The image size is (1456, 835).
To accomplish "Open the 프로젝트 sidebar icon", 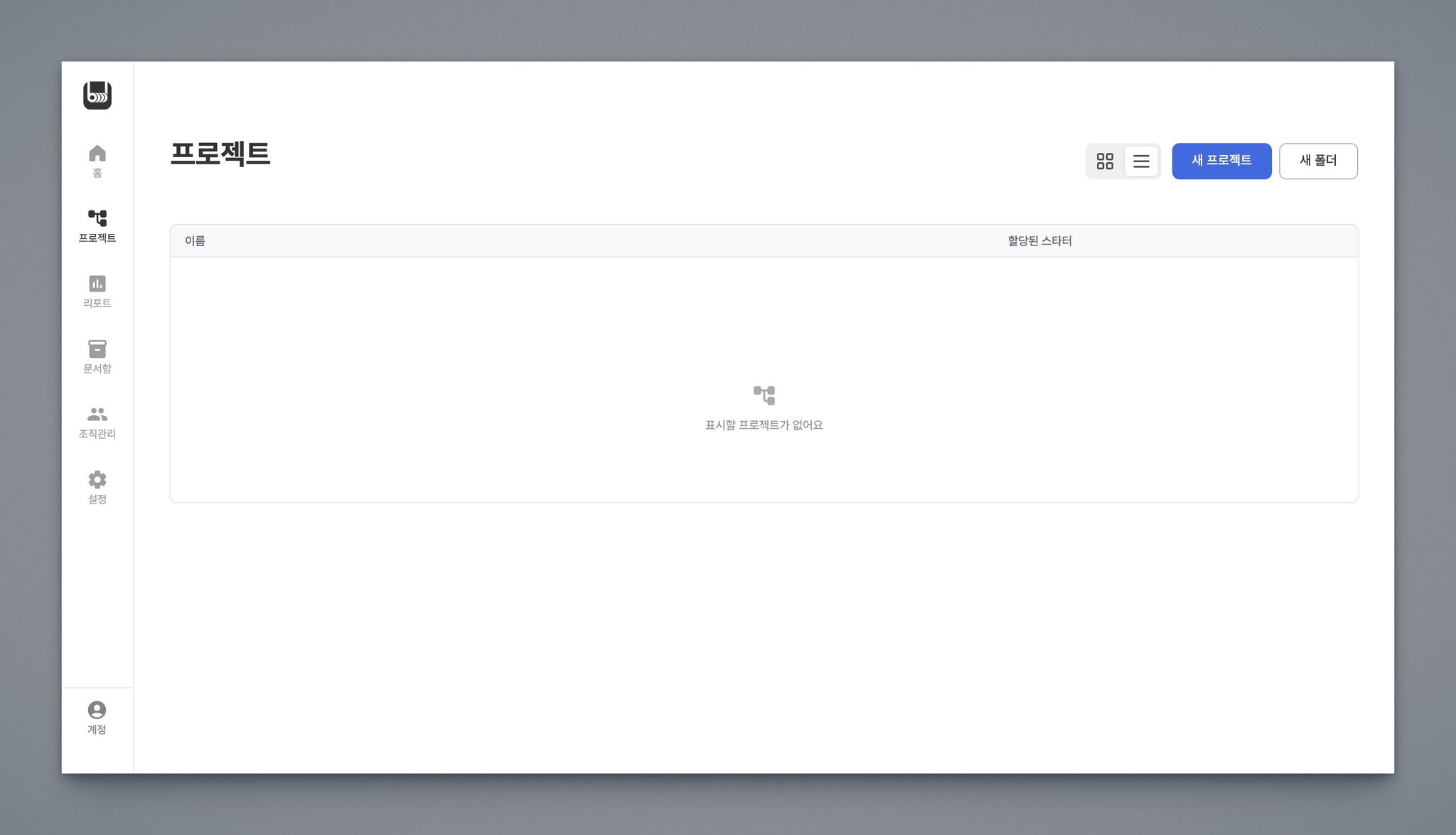I will coord(97,218).
